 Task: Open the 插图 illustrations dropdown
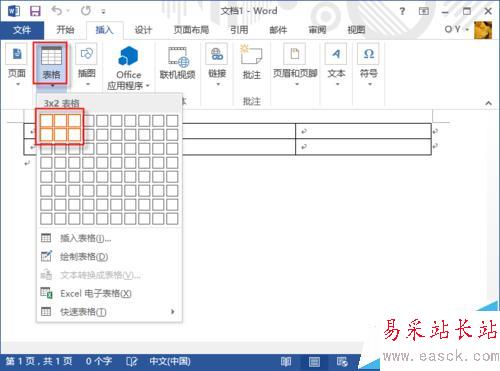[x=87, y=65]
